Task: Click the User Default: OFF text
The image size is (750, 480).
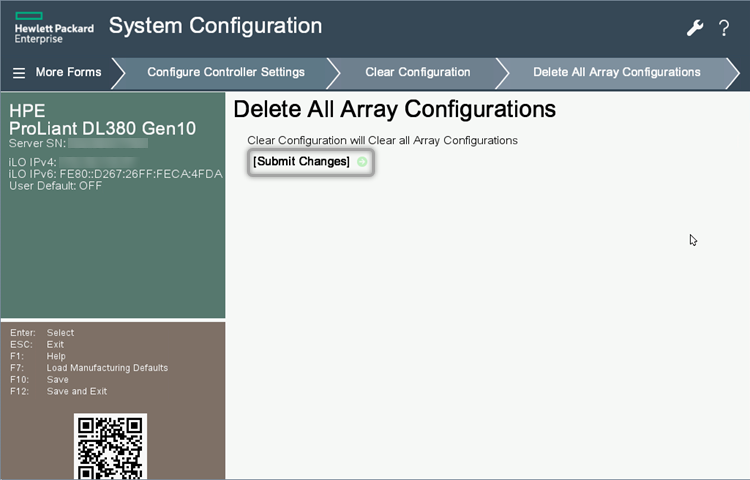Action: [55, 186]
